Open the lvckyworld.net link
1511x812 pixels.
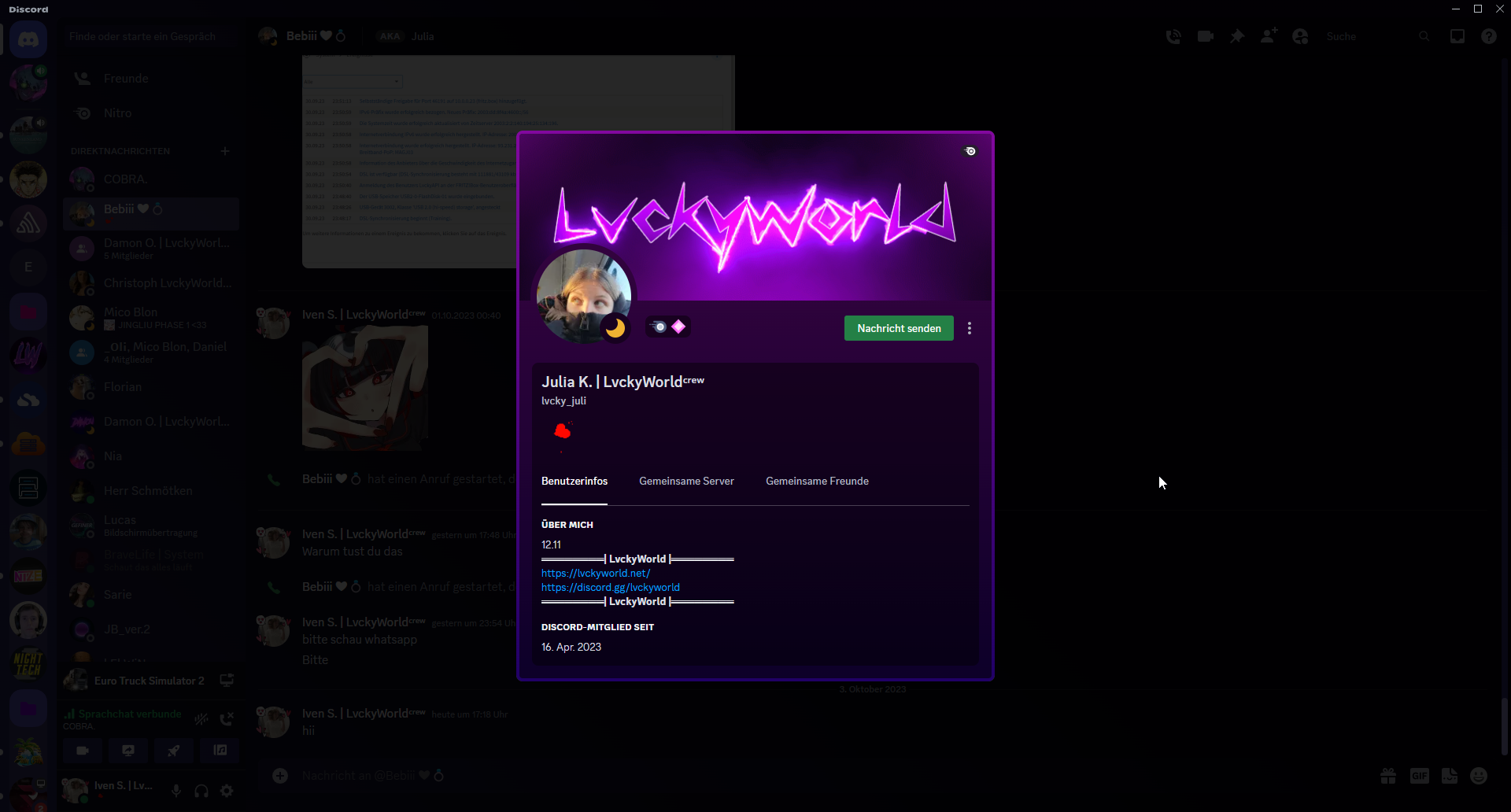tap(596, 574)
